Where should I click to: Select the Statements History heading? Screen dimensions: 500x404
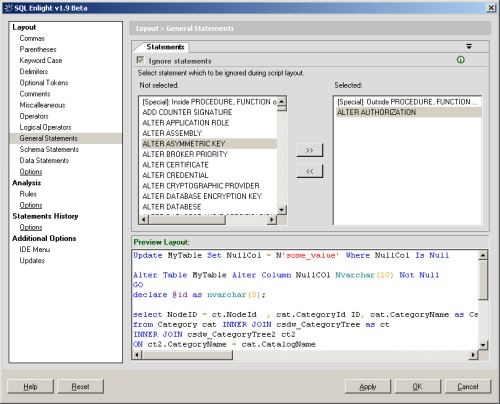click(45, 216)
